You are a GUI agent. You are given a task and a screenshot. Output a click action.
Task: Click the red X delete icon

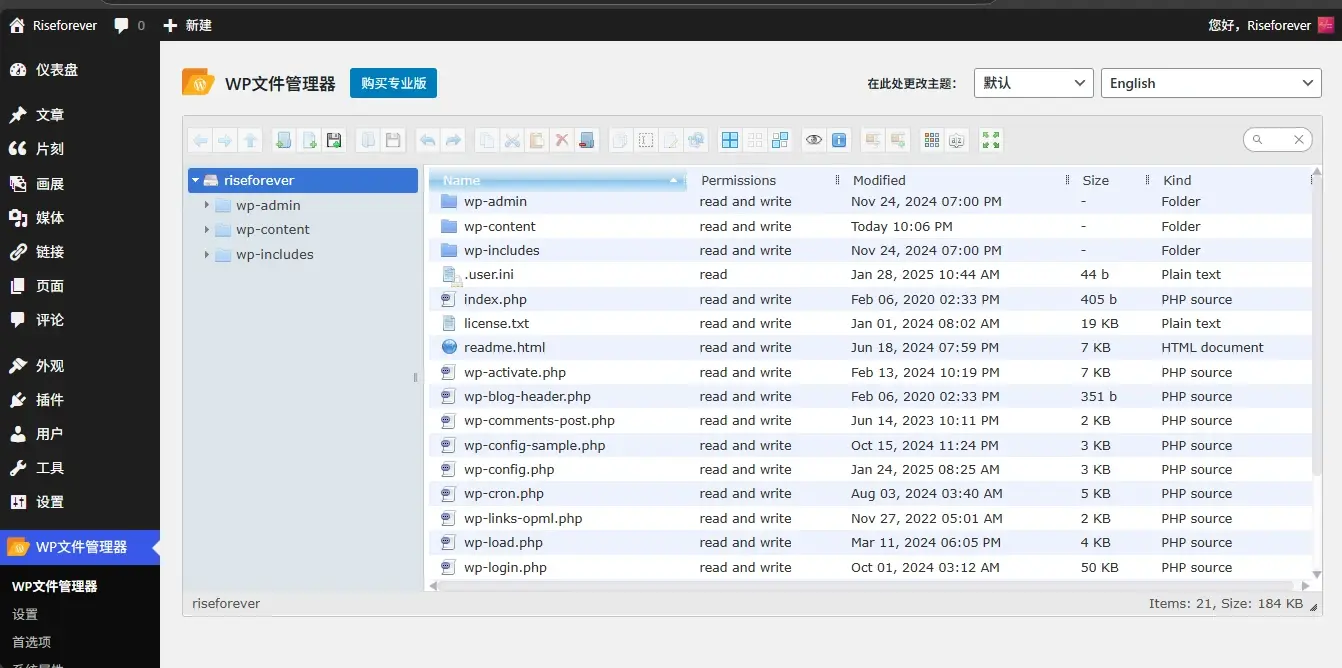[x=561, y=140]
